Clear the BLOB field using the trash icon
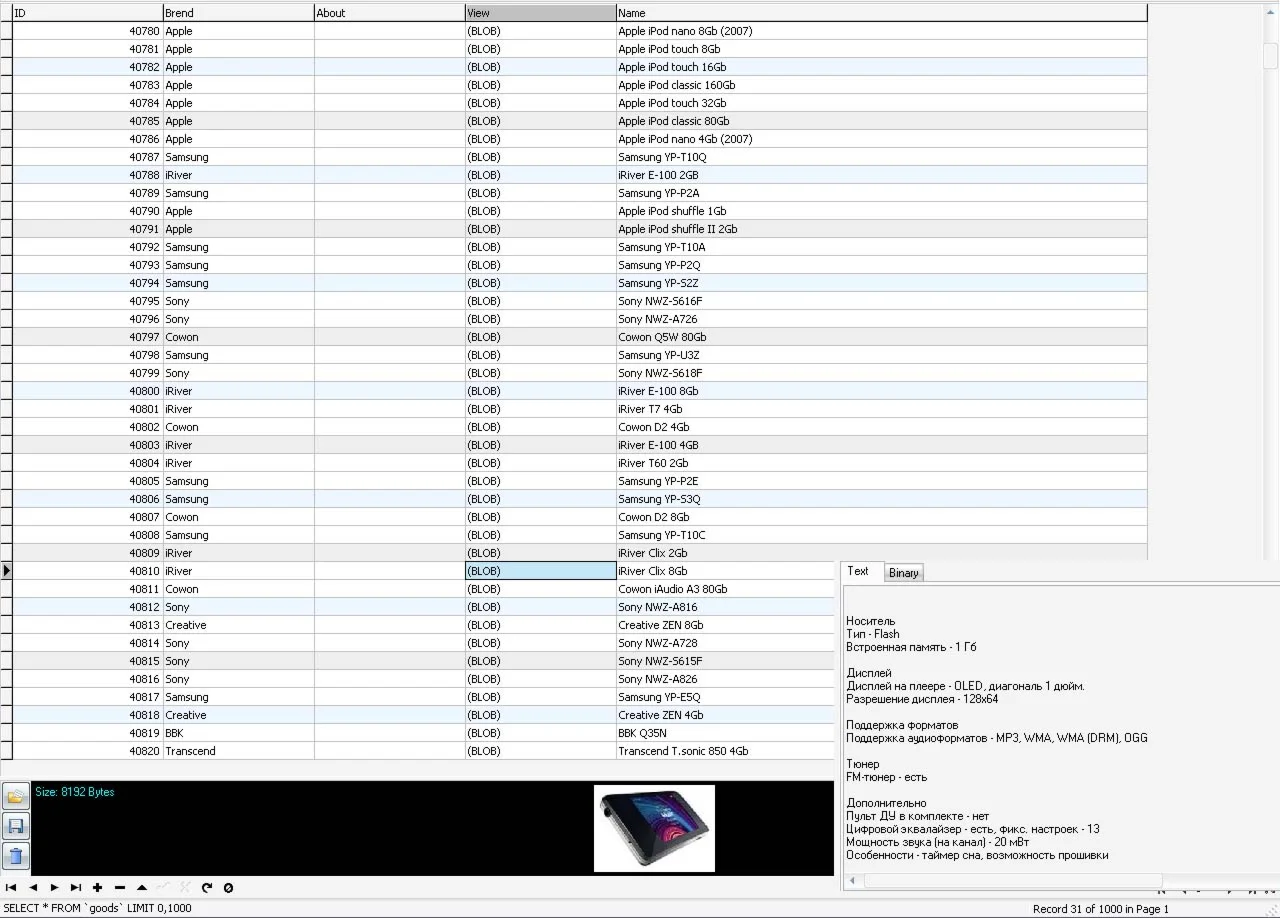 (16, 856)
